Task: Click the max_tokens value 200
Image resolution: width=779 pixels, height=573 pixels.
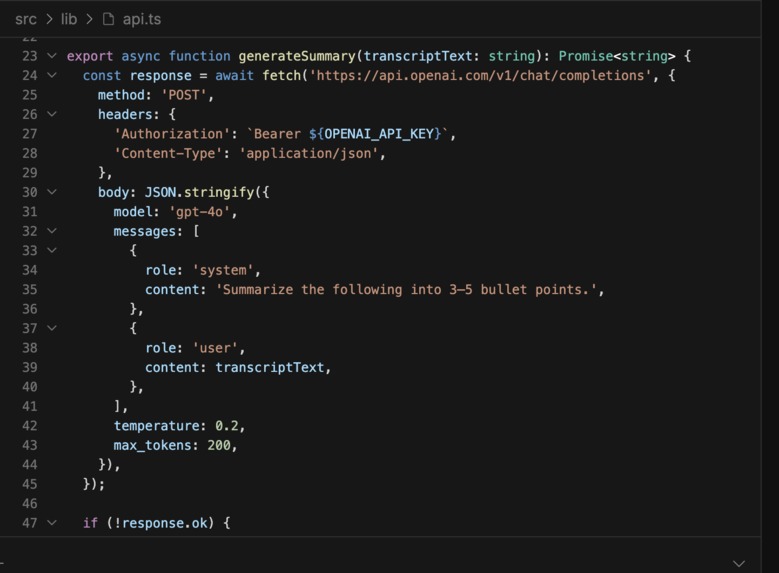Action: (219, 445)
